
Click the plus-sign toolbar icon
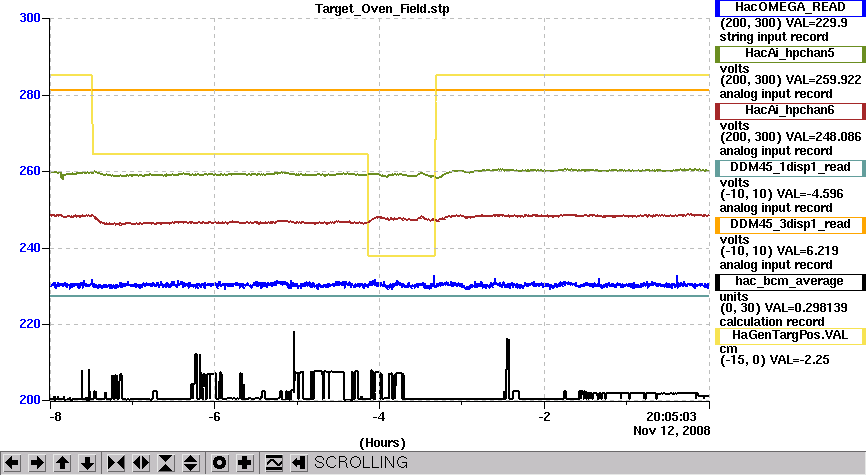point(245,462)
